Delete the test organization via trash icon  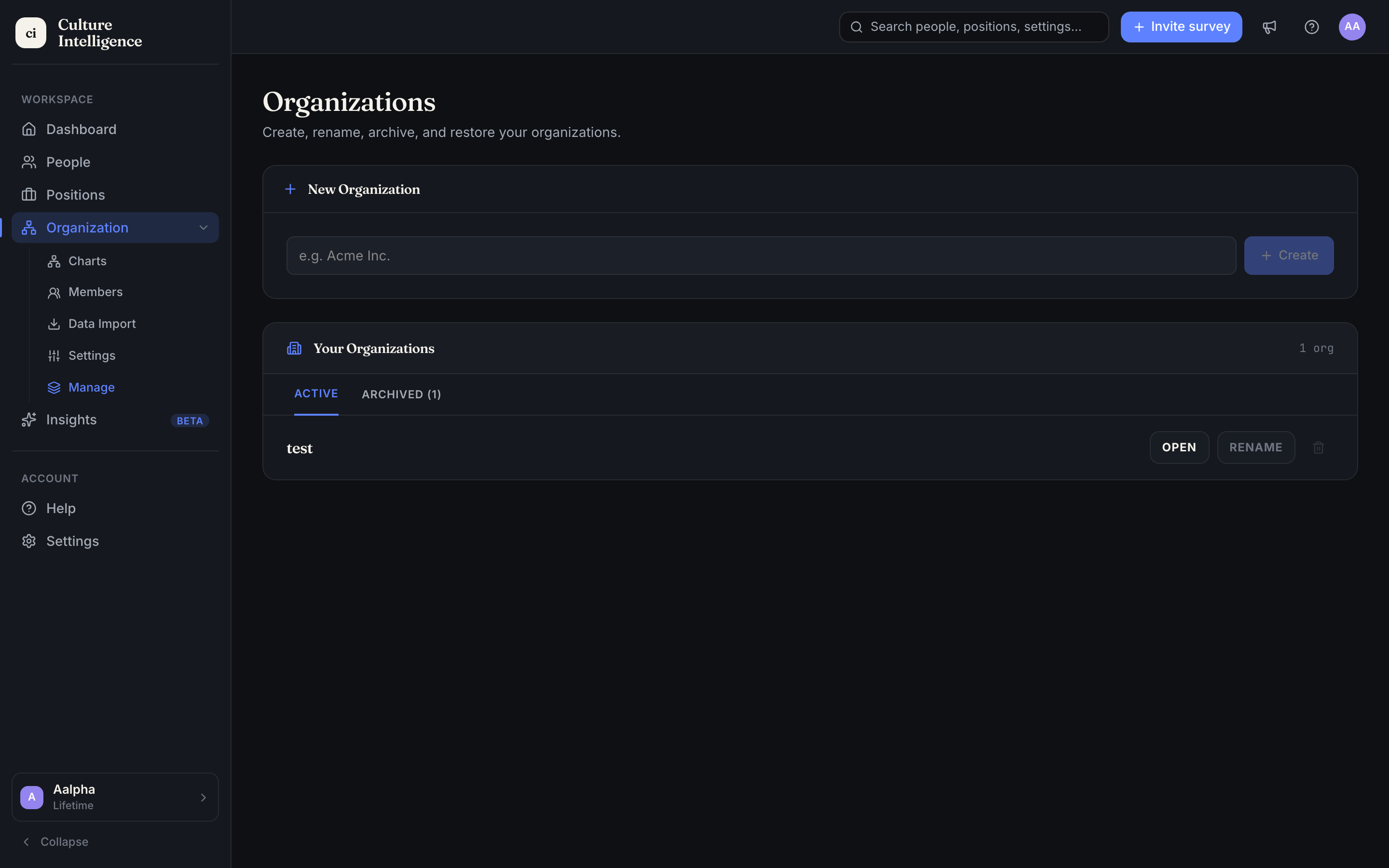pyautogui.click(x=1319, y=447)
